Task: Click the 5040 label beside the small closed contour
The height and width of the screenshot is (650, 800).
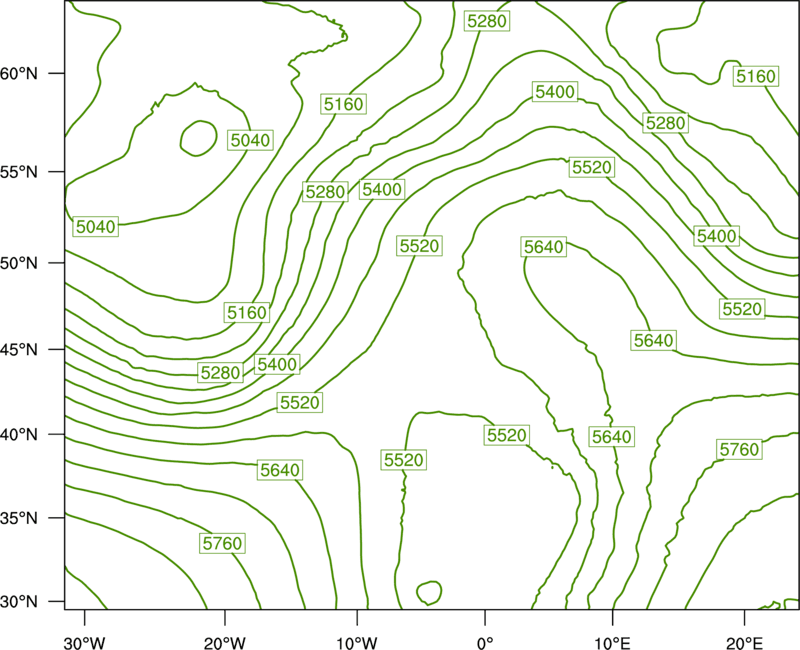Action: pyautogui.click(x=249, y=140)
